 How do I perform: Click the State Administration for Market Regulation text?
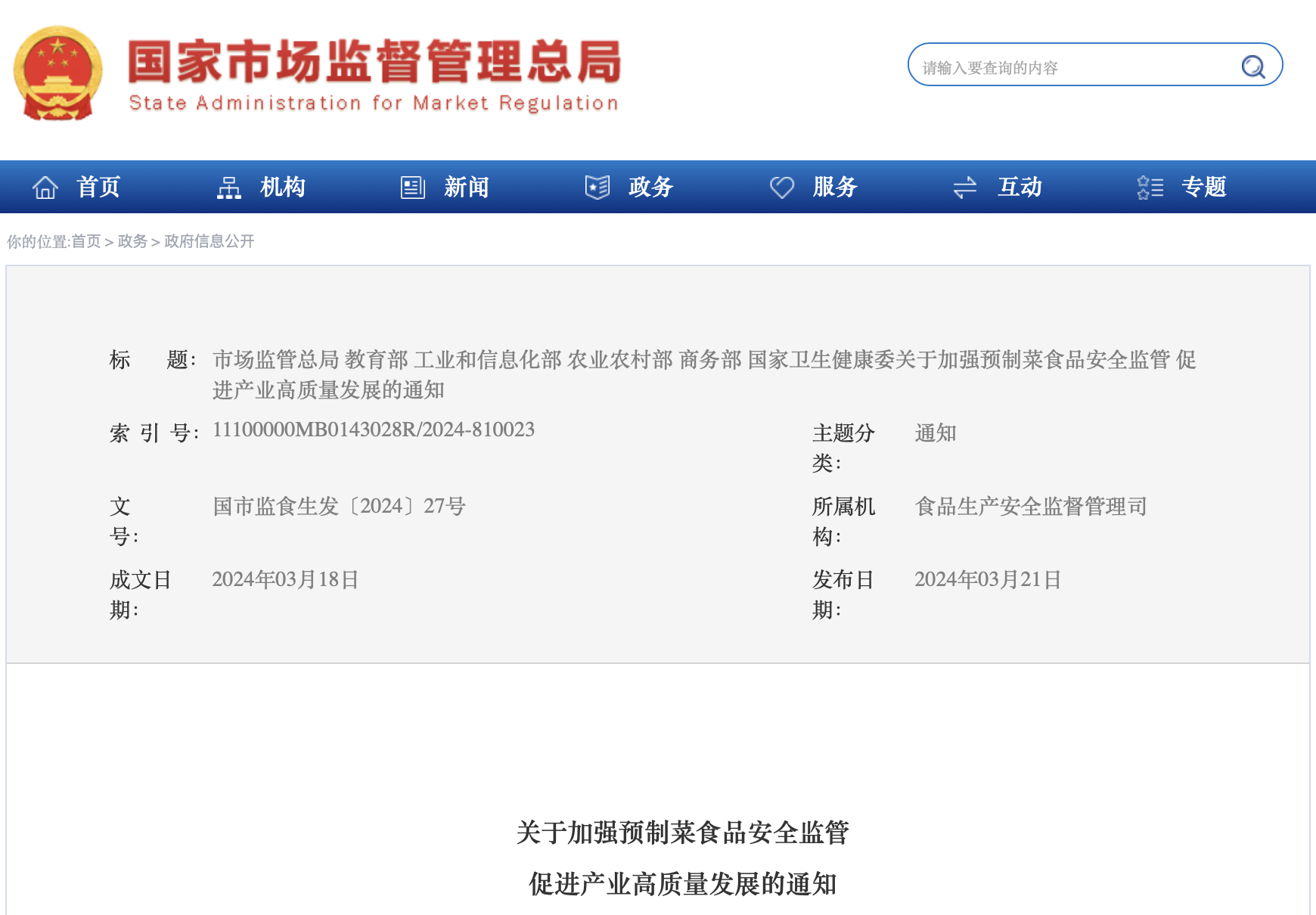pyautogui.click(x=374, y=103)
